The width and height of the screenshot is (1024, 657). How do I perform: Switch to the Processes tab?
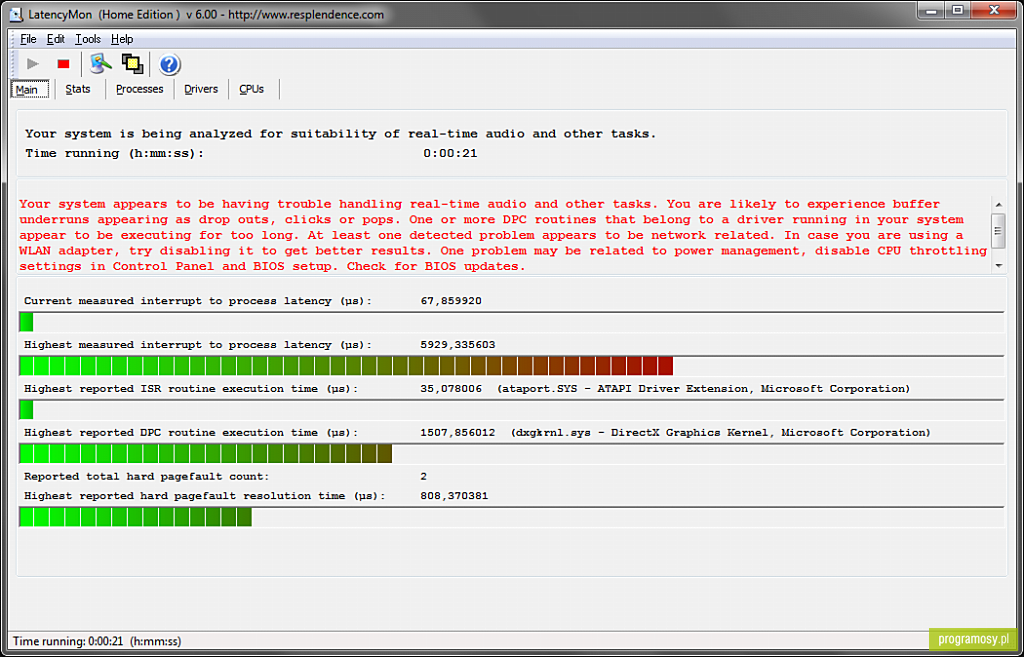pos(140,89)
